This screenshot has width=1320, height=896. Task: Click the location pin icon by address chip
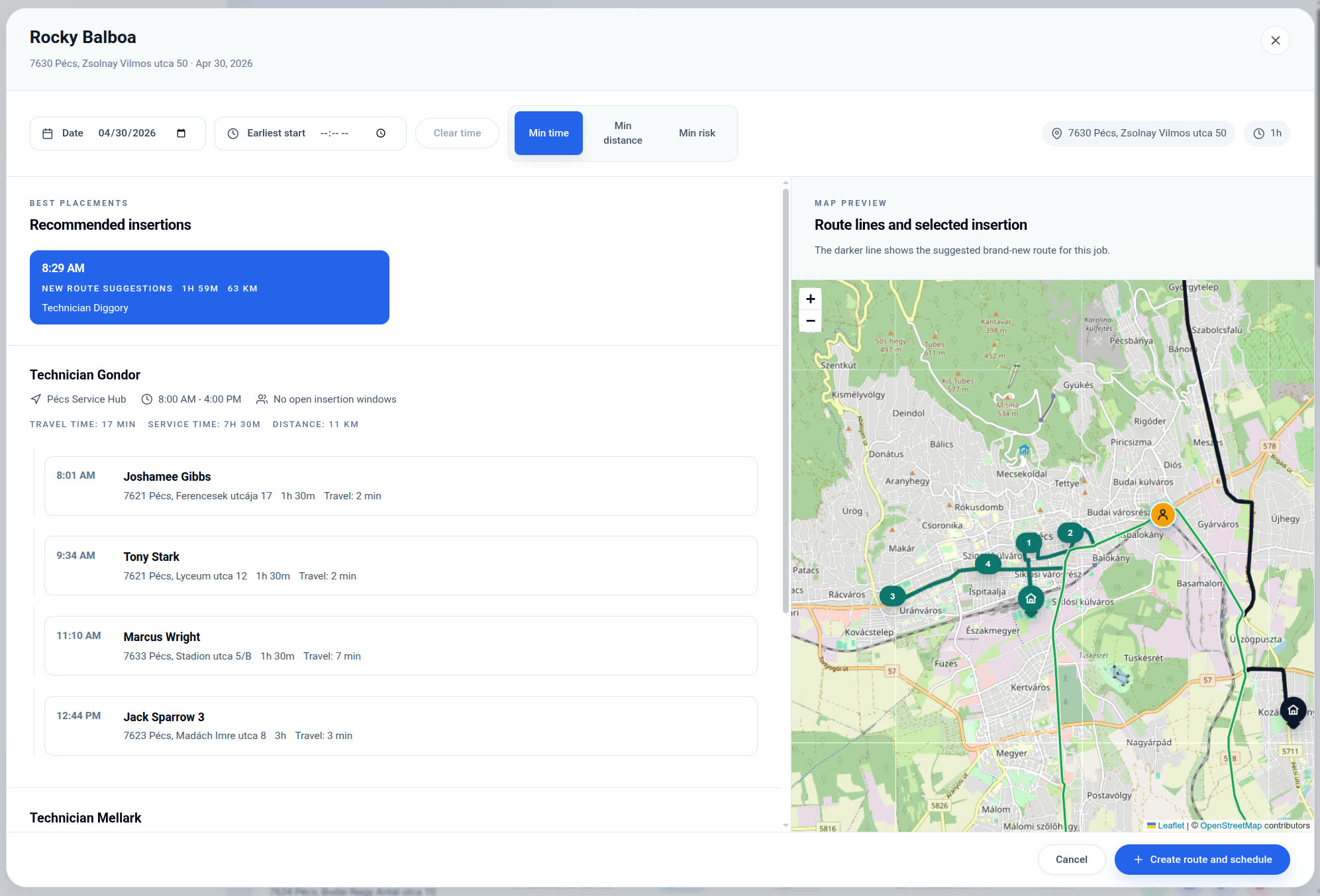click(x=1056, y=133)
